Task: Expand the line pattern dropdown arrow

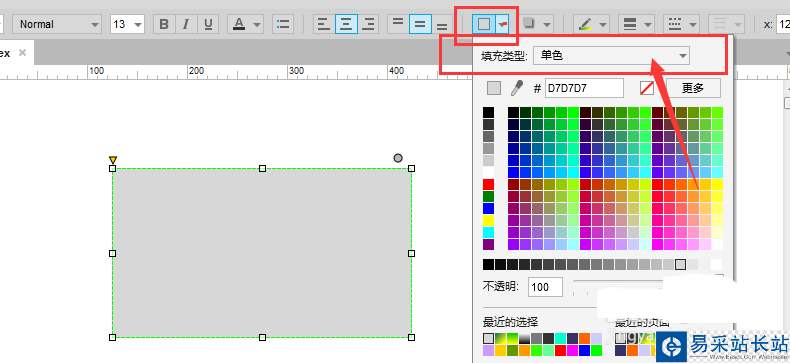Action: pyautogui.click(x=693, y=24)
